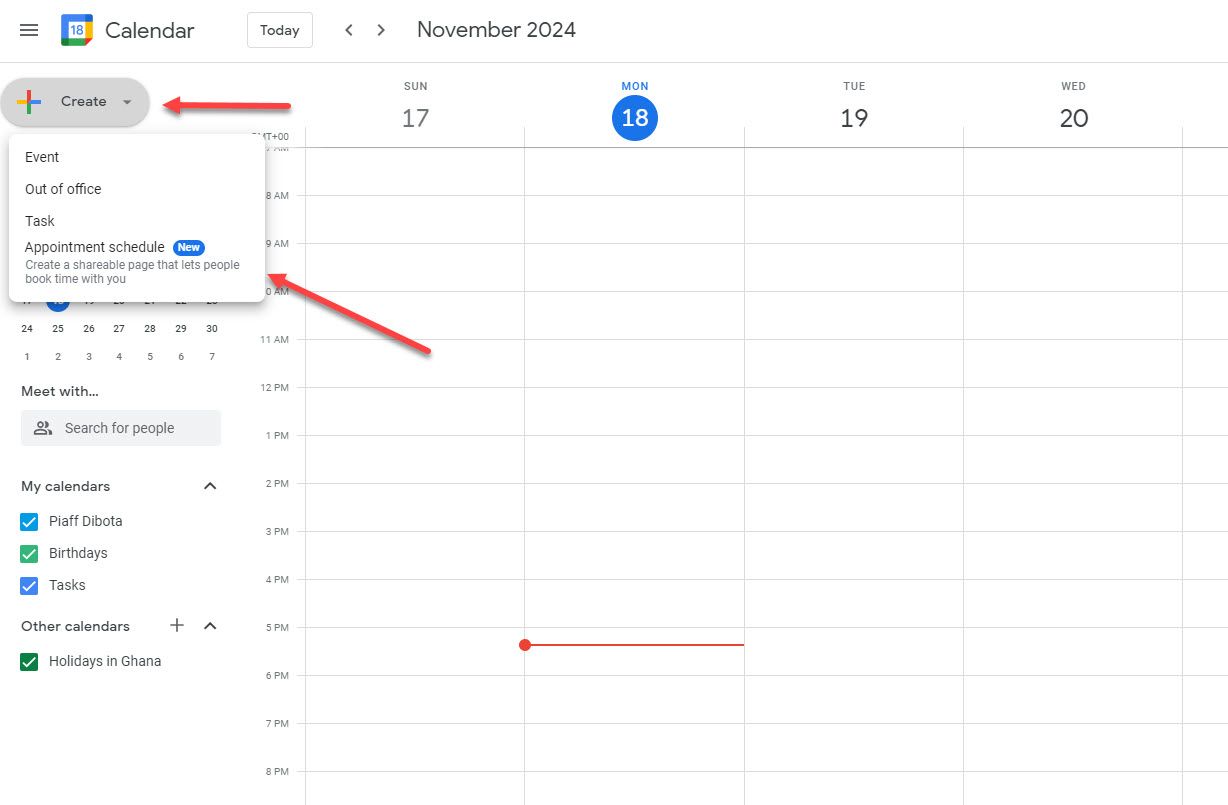Click the multicolored plus on the Create button

29,101
